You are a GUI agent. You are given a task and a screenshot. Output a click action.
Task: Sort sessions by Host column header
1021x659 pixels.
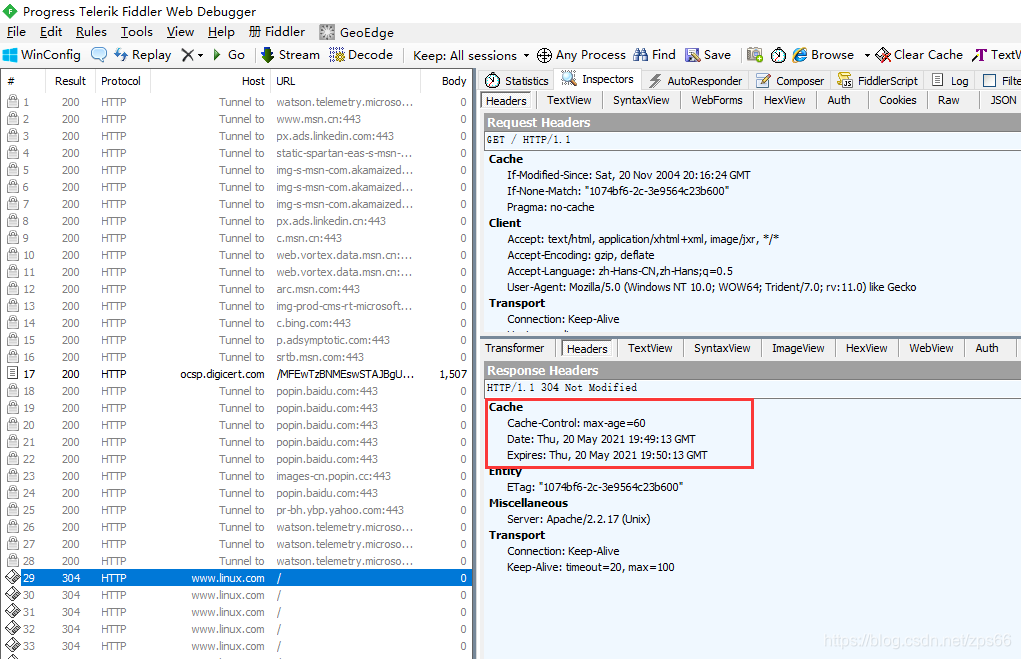coord(210,81)
